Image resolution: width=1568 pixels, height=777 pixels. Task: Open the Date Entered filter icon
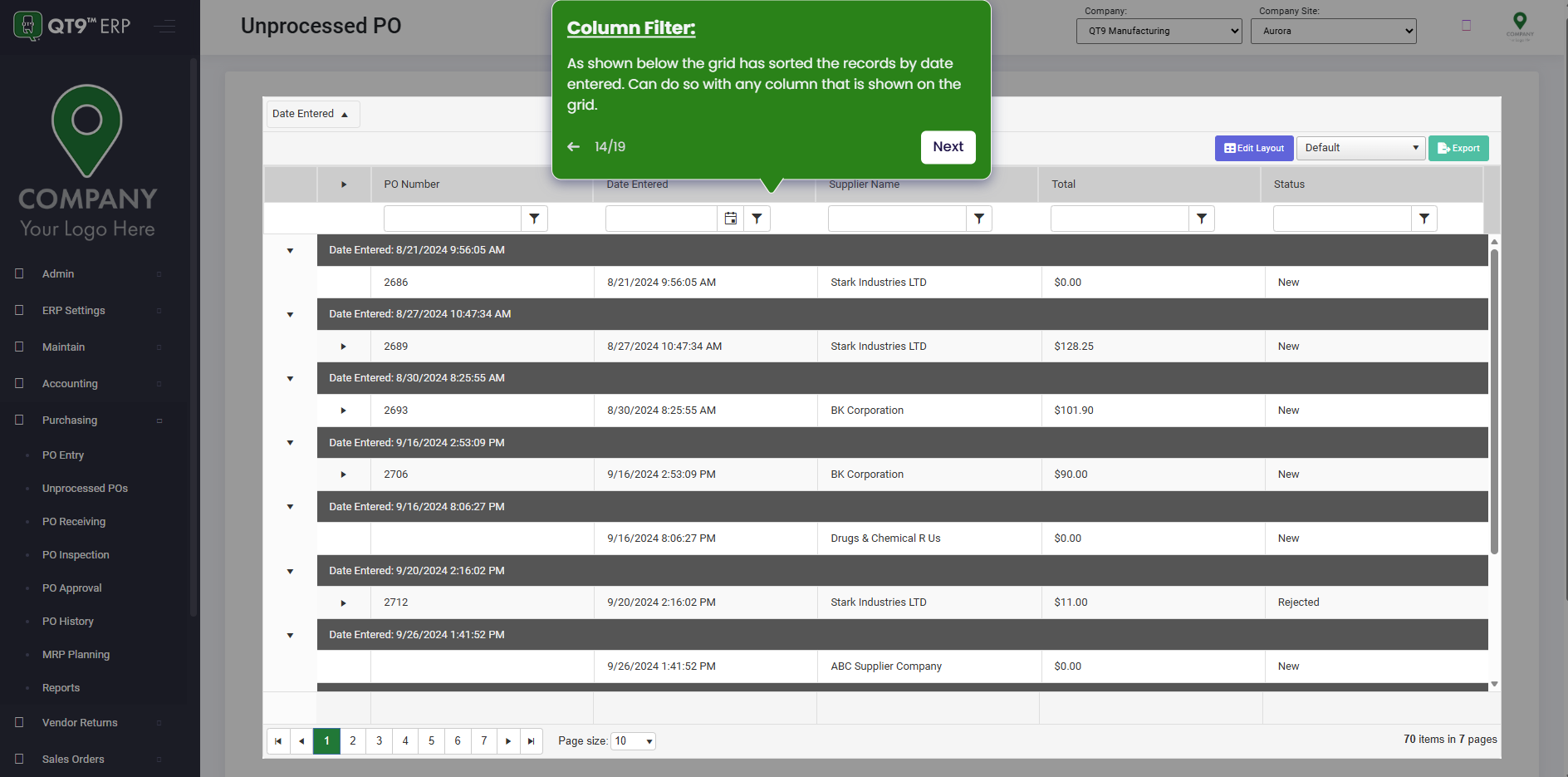click(757, 219)
